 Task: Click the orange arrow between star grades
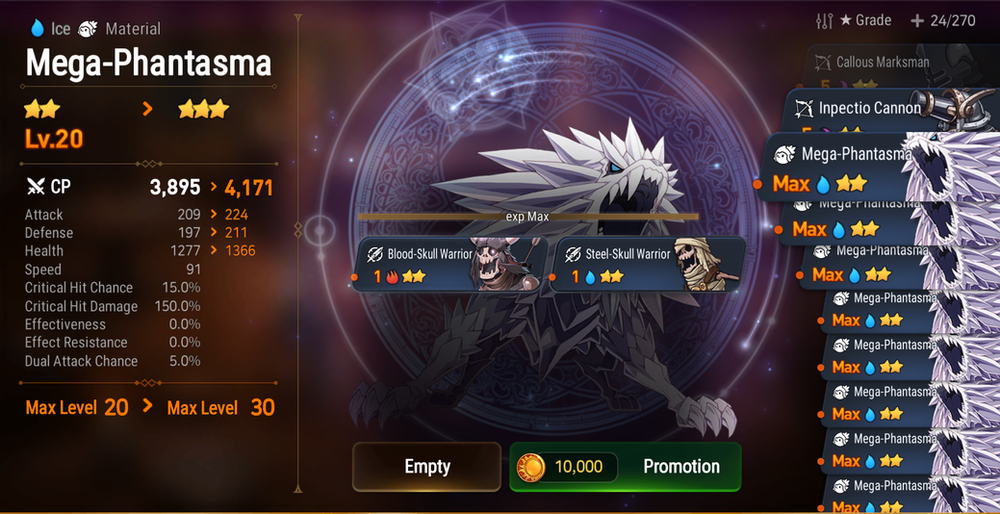tap(147, 109)
